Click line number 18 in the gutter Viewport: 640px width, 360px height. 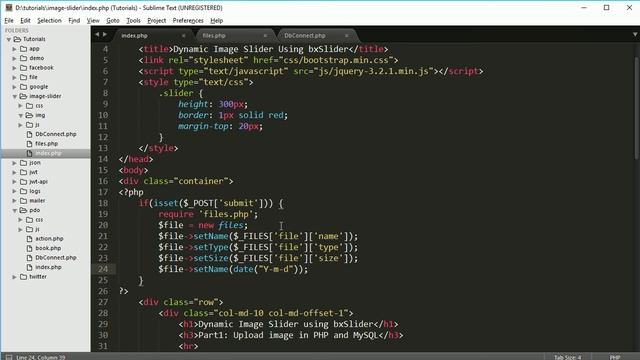(103, 203)
